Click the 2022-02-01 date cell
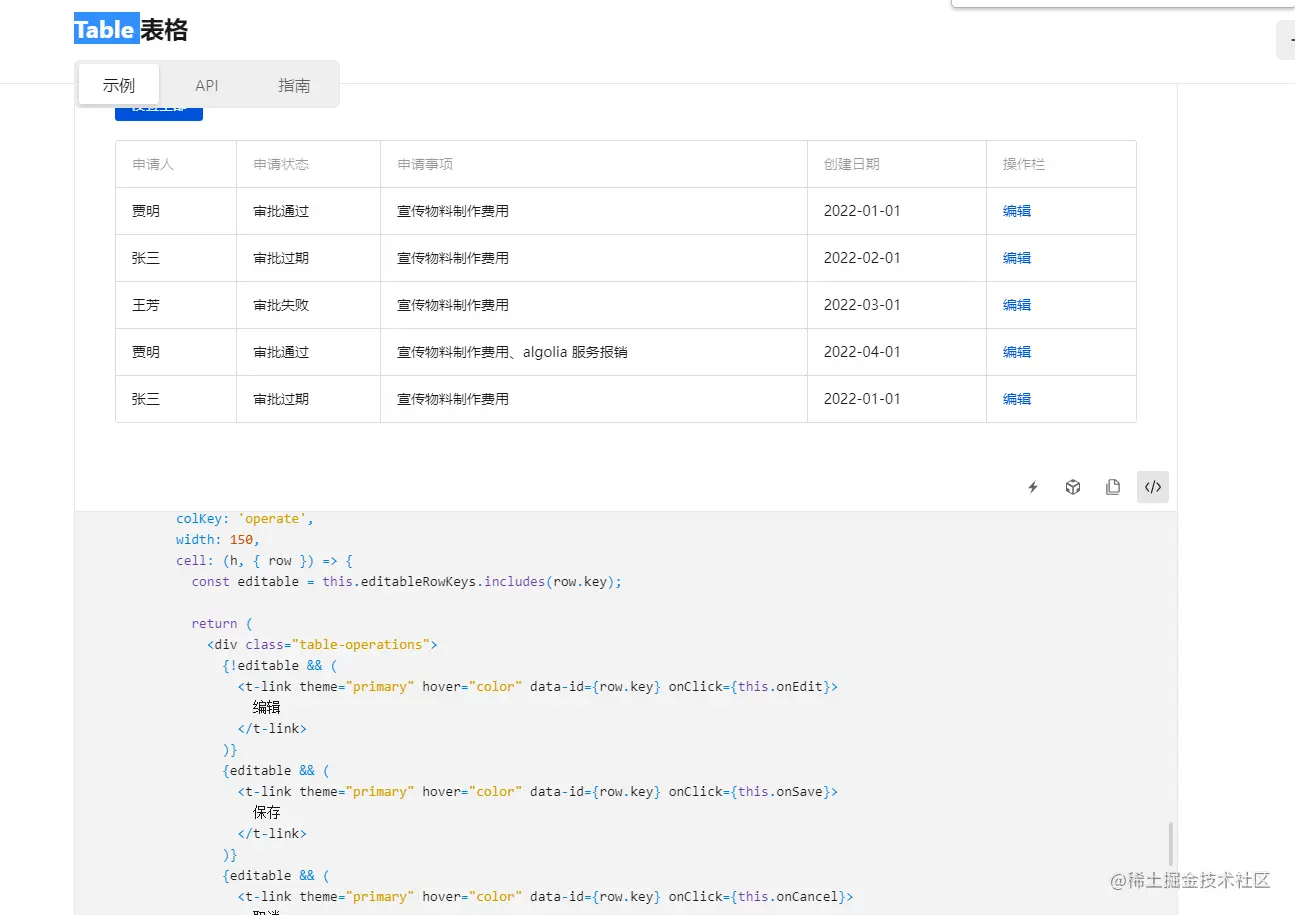Image resolution: width=1295 pixels, height=915 pixels. click(897, 258)
